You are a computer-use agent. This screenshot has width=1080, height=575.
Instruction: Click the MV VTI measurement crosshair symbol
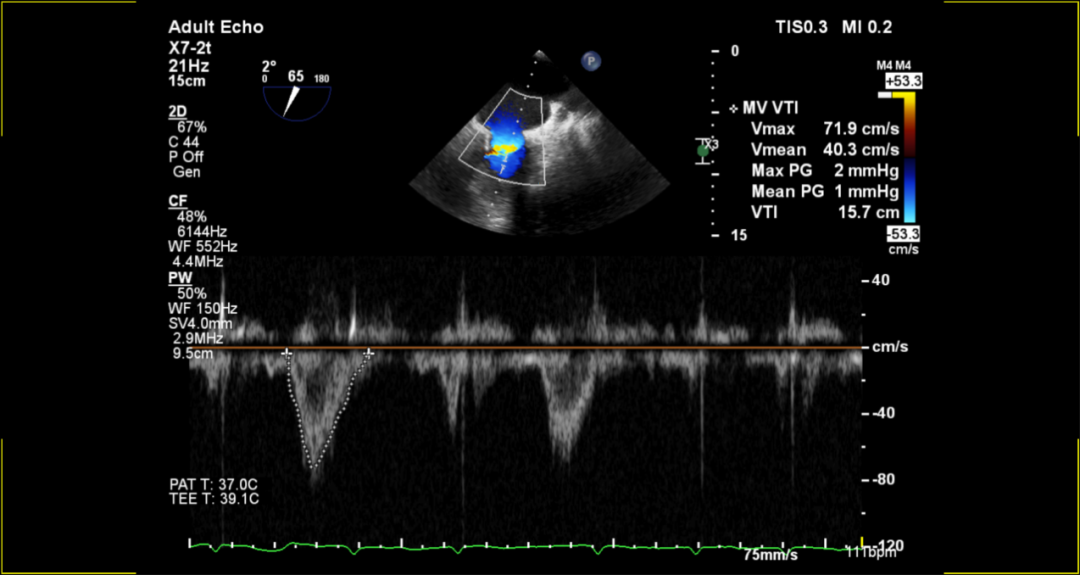[x=733, y=108]
